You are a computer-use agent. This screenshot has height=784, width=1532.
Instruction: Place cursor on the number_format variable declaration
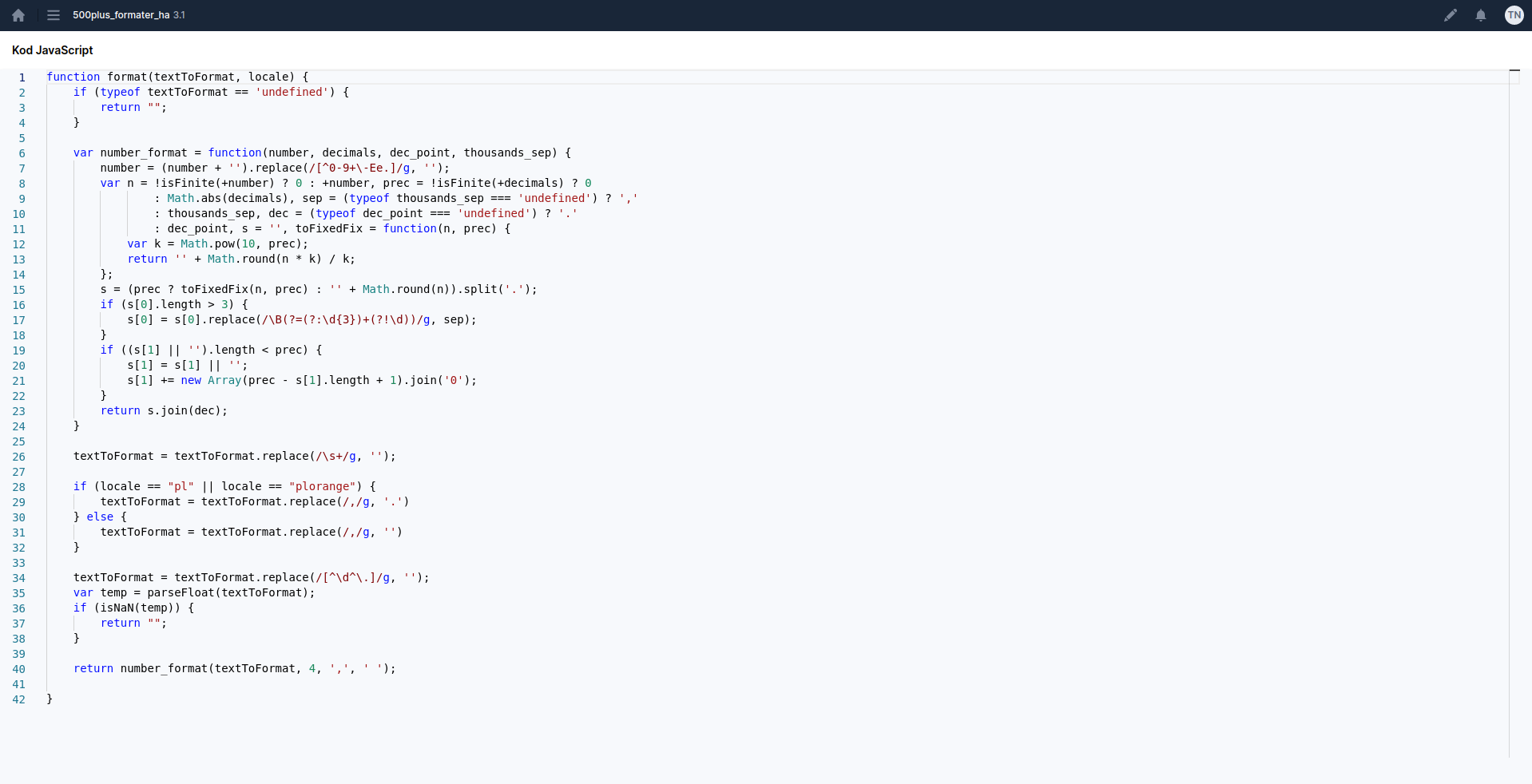(x=144, y=153)
